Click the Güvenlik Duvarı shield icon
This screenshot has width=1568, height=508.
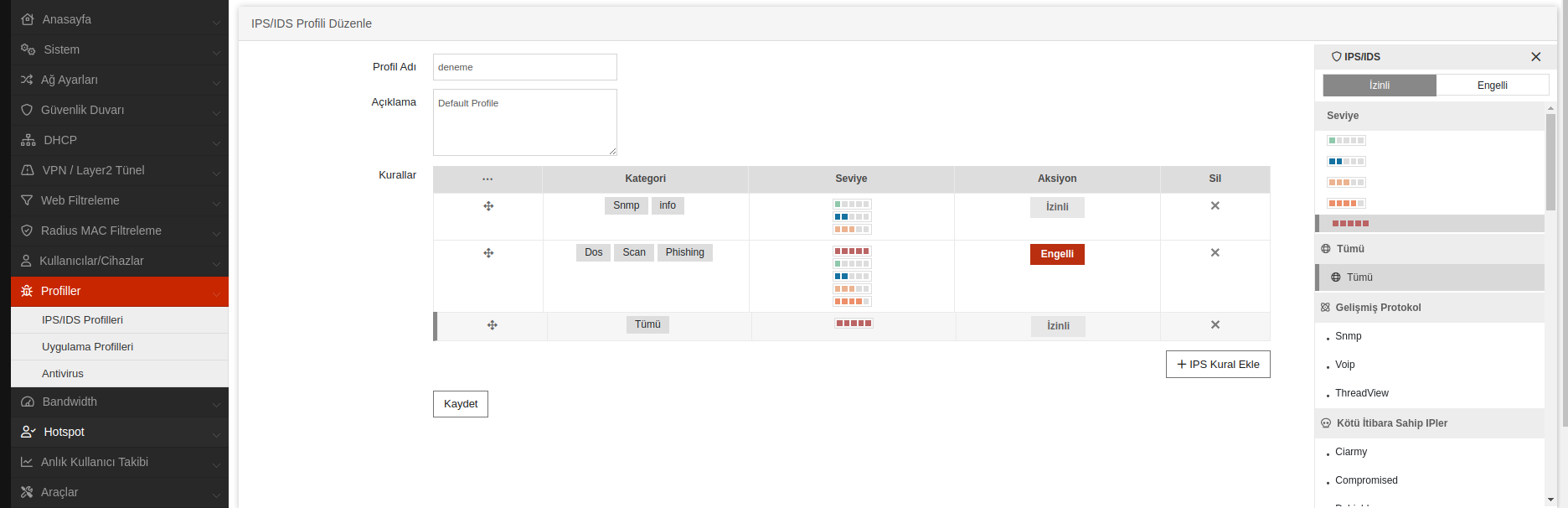27,110
